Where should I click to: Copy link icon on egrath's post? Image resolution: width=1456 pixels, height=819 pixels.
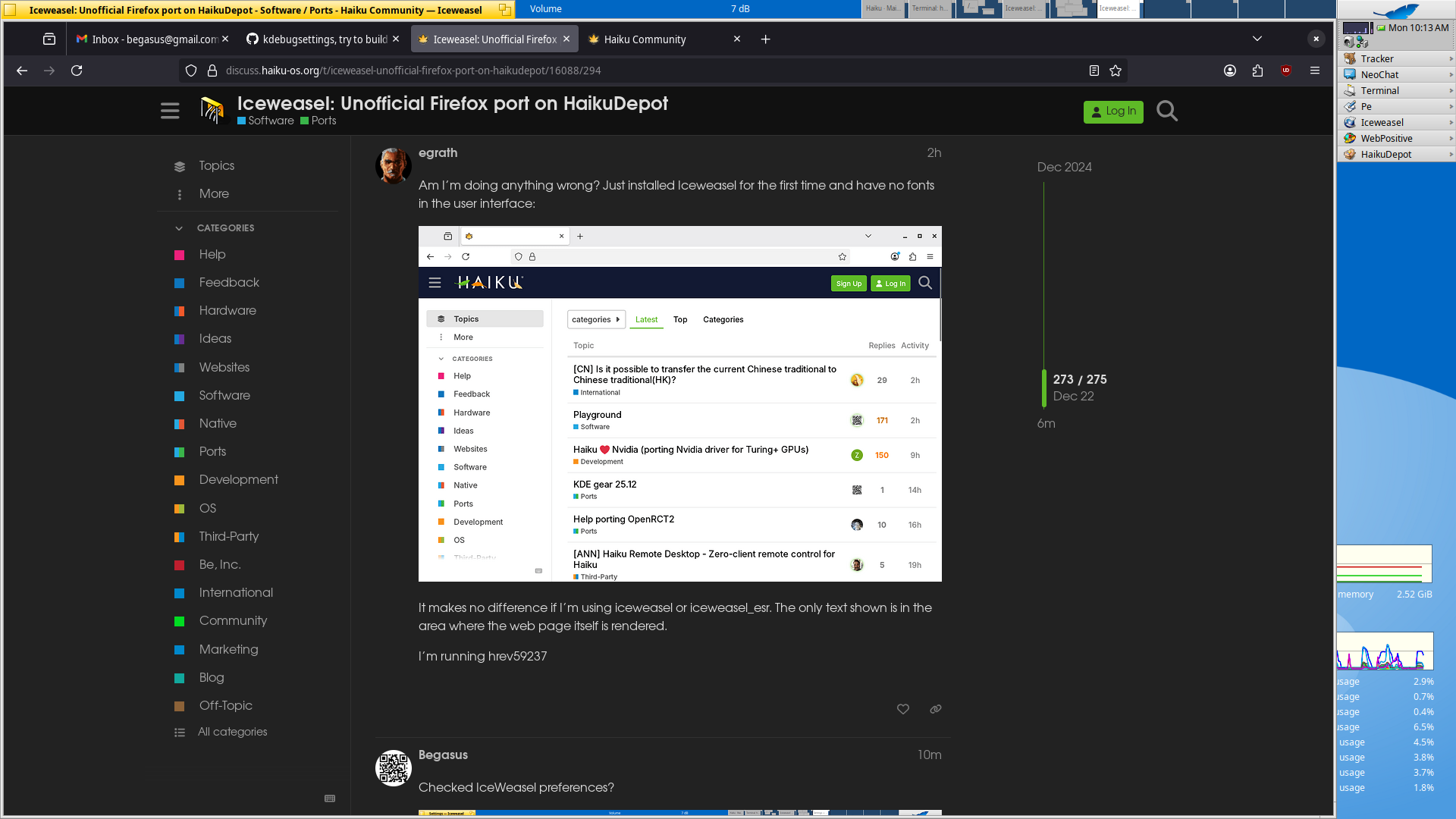[x=935, y=709]
